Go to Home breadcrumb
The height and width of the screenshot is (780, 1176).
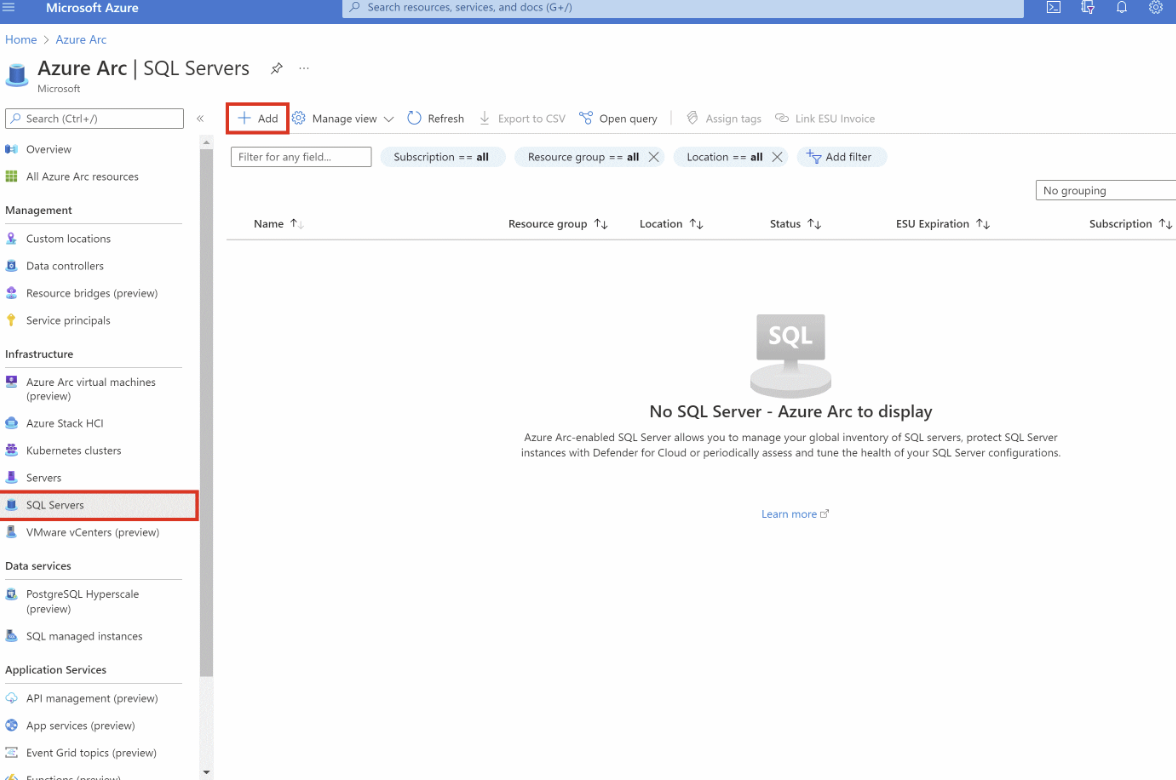point(21,40)
